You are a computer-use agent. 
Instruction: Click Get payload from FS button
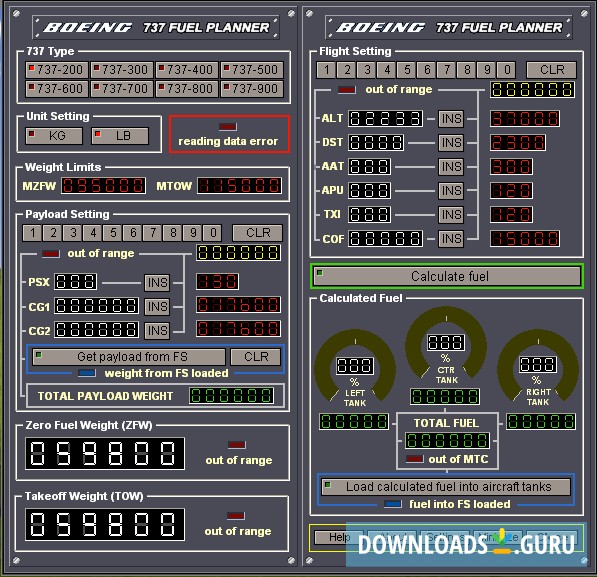tap(129, 357)
